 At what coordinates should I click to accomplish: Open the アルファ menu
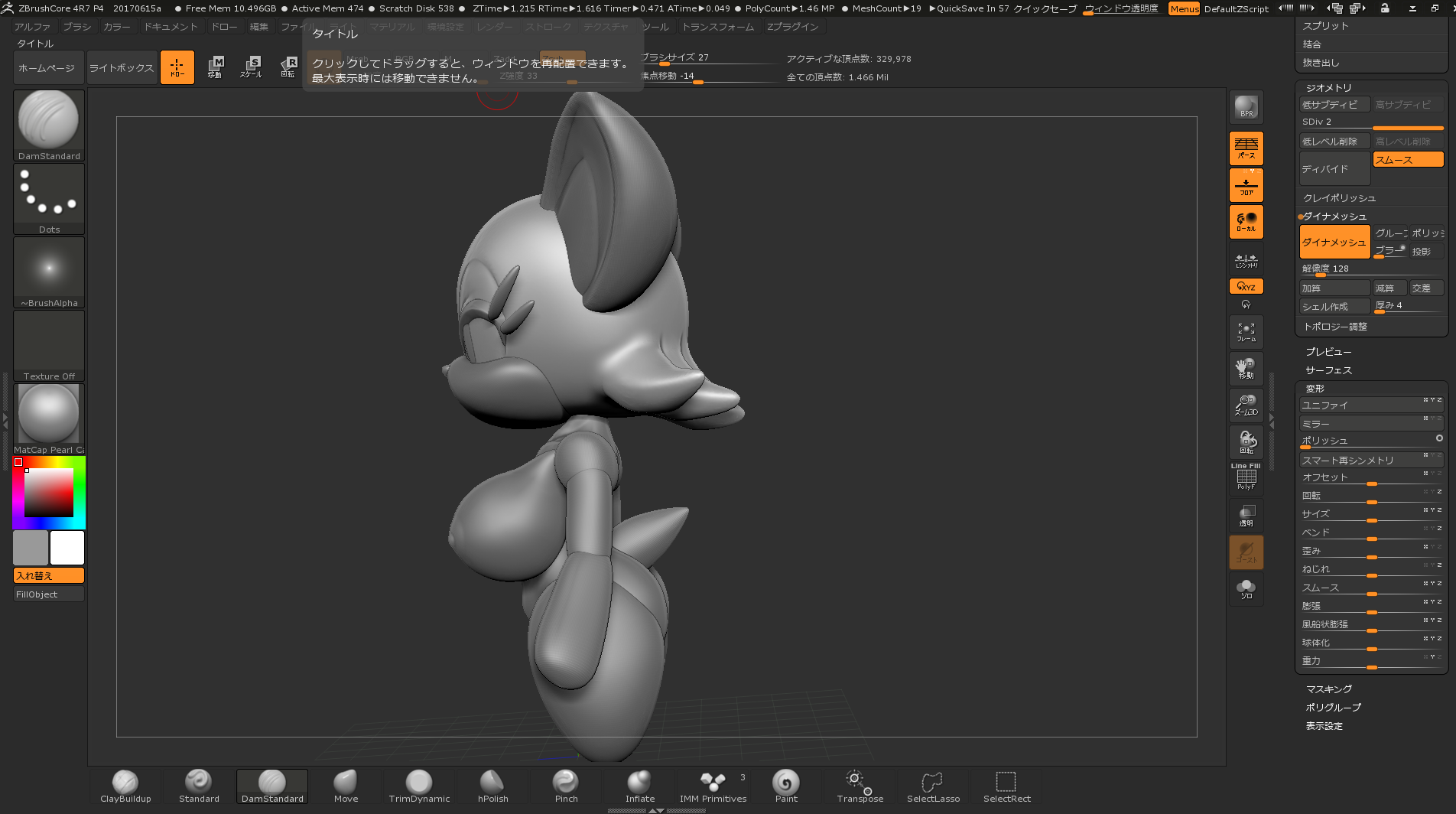click(32, 27)
